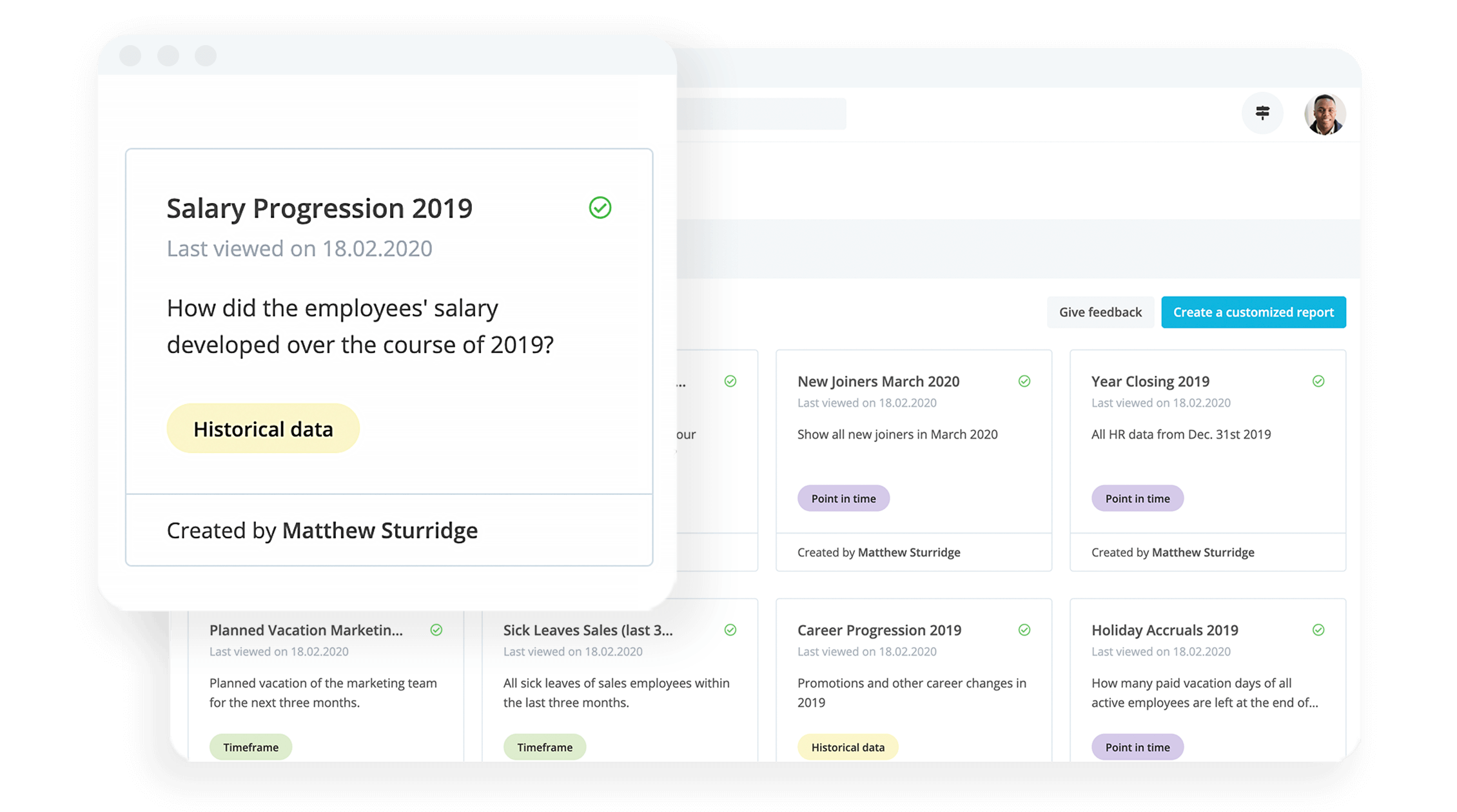Click the green checkmark on New Joiners March 2020
The image size is (1457, 812).
(x=1024, y=381)
